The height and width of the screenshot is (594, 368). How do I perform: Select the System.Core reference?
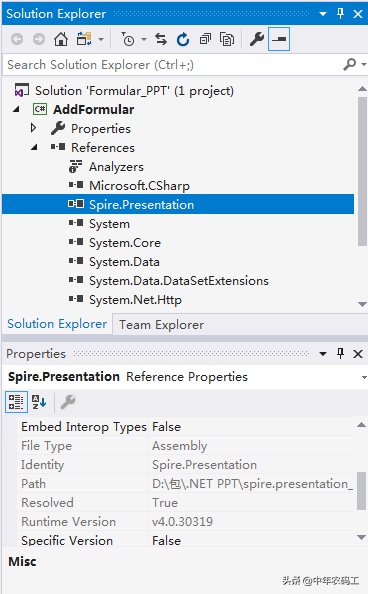click(x=125, y=243)
